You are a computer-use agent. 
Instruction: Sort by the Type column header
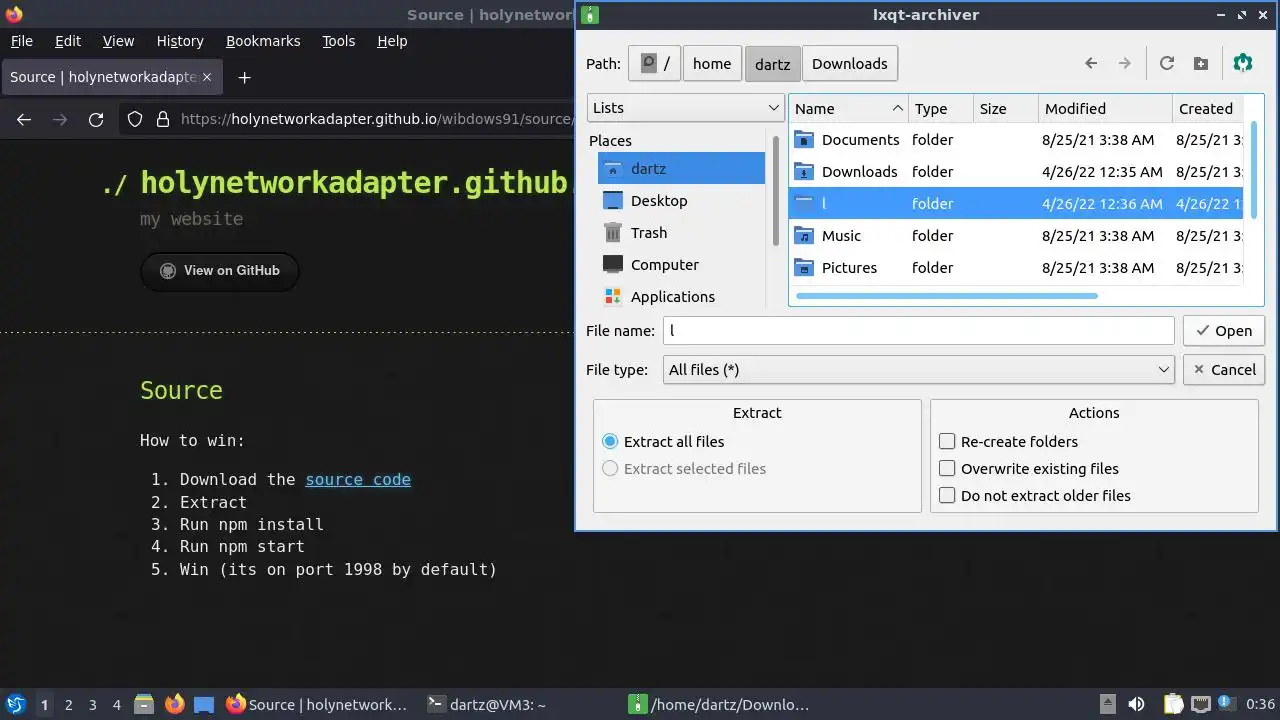[941, 108]
